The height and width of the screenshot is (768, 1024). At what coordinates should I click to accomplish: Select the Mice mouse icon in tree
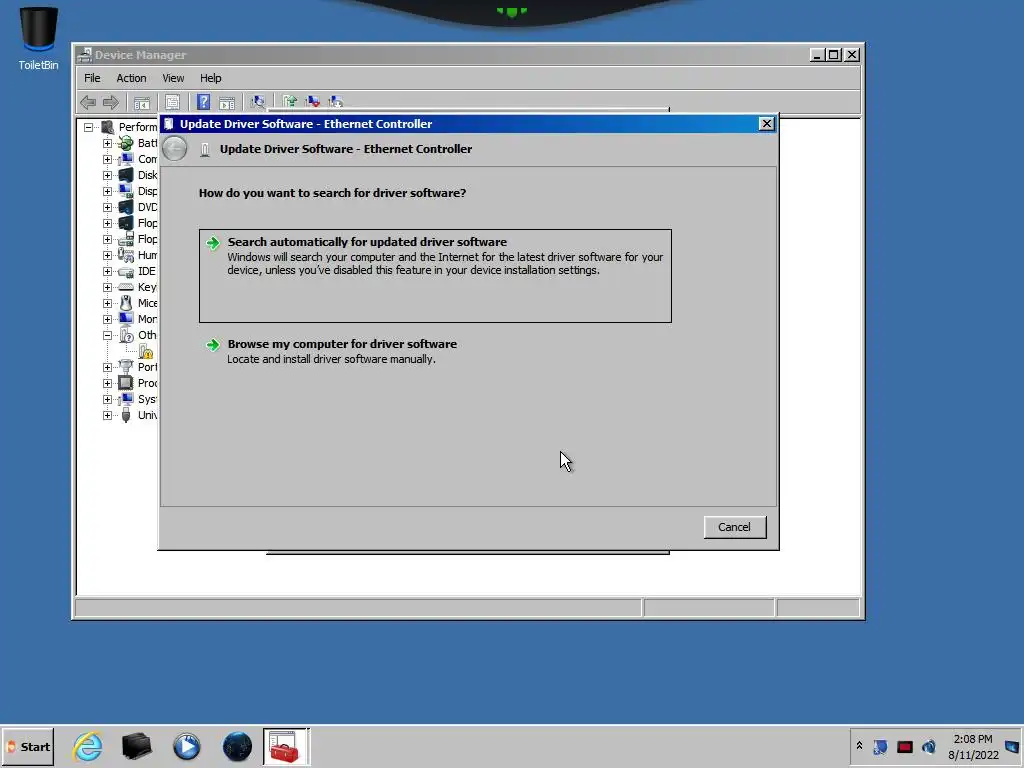coord(125,303)
